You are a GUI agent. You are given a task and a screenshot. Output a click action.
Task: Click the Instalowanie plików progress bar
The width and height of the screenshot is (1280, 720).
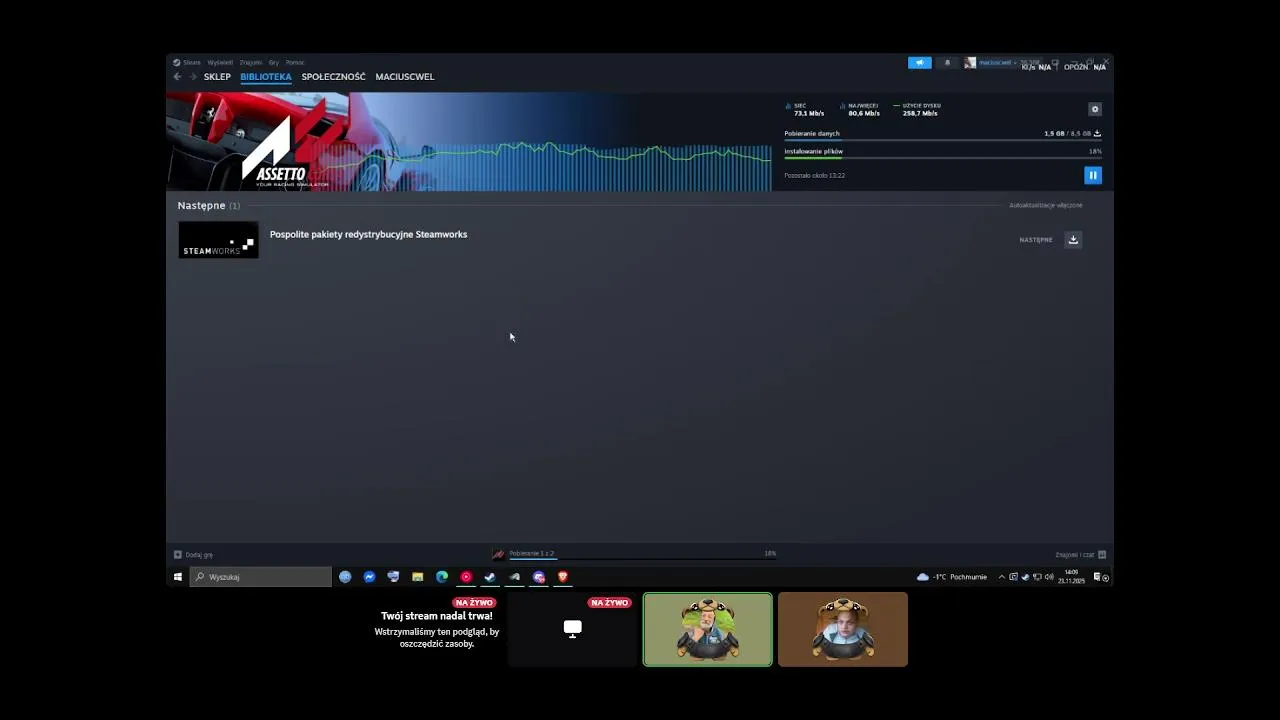(x=943, y=158)
